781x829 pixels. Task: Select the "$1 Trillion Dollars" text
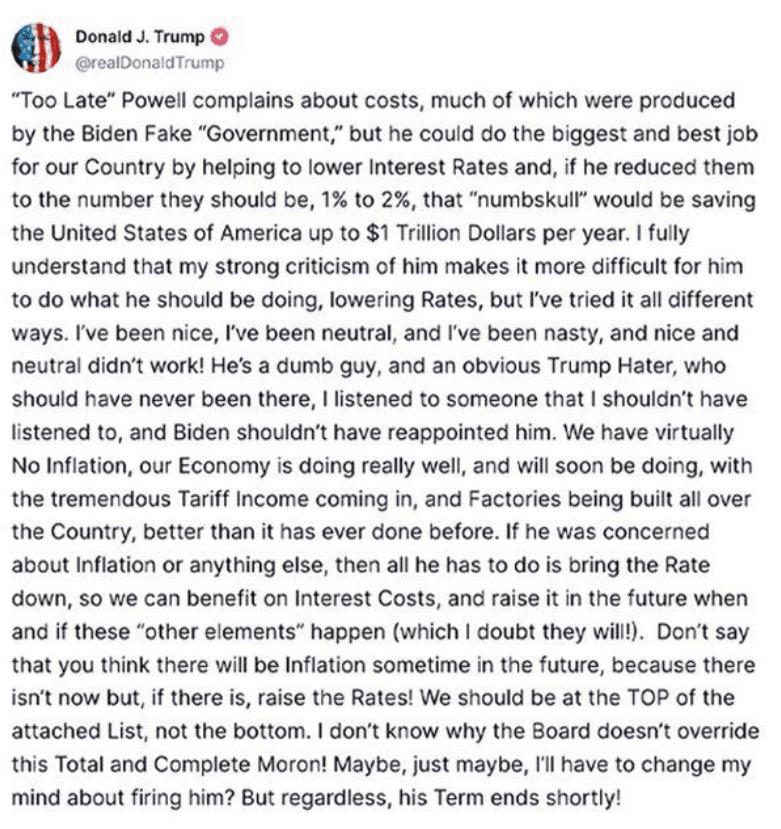(x=451, y=233)
